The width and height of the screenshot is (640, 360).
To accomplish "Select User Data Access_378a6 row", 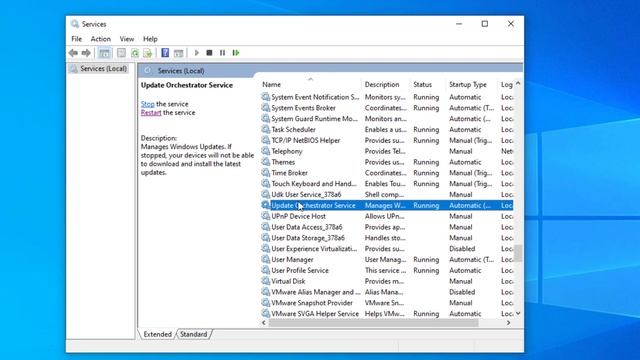I will tap(387, 227).
